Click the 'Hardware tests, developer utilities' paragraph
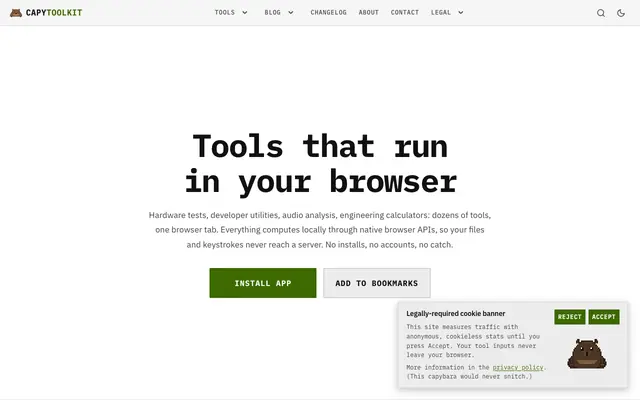The image size is (640, 400). tap(320, 230)
